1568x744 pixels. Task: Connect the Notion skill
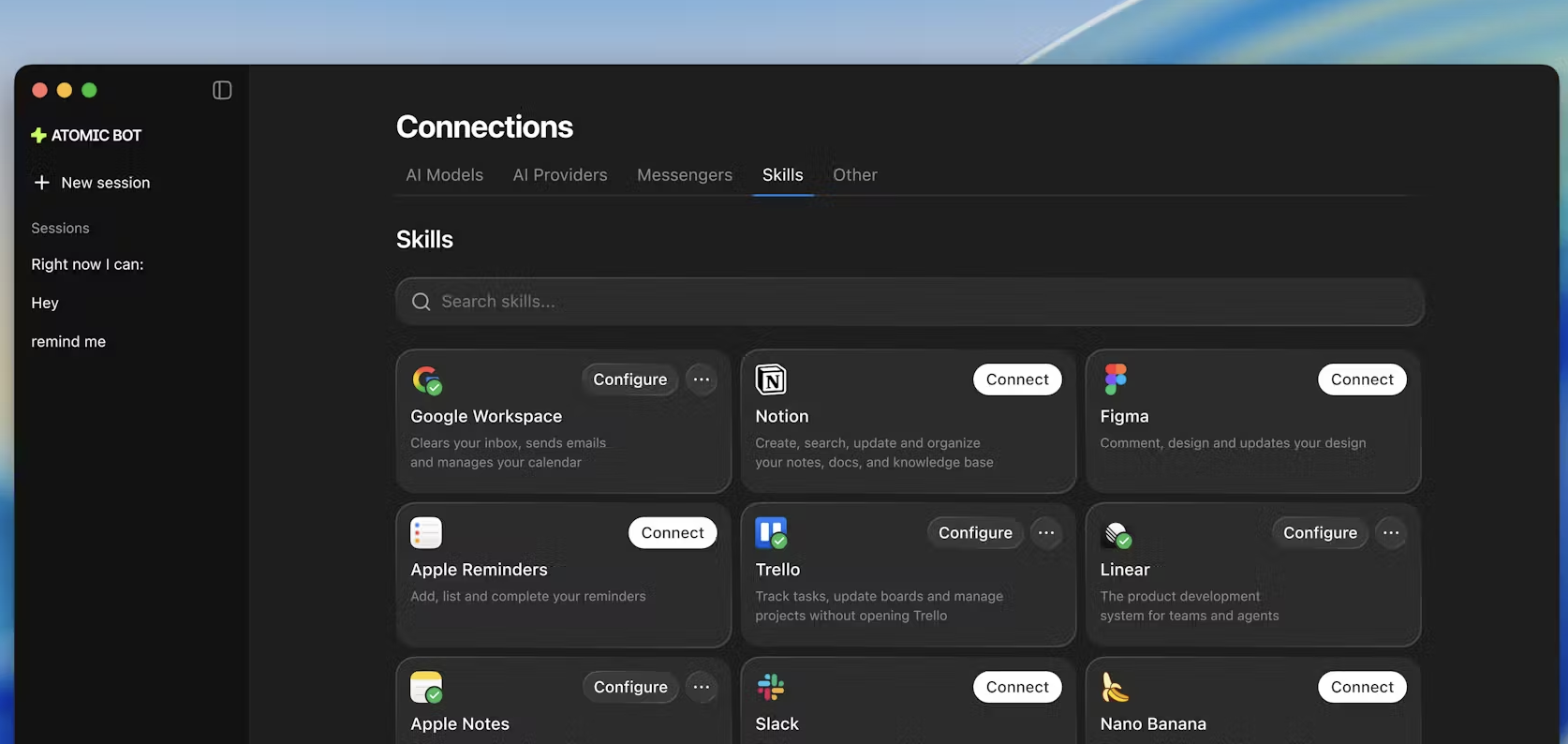click(x=1017, y=379)
